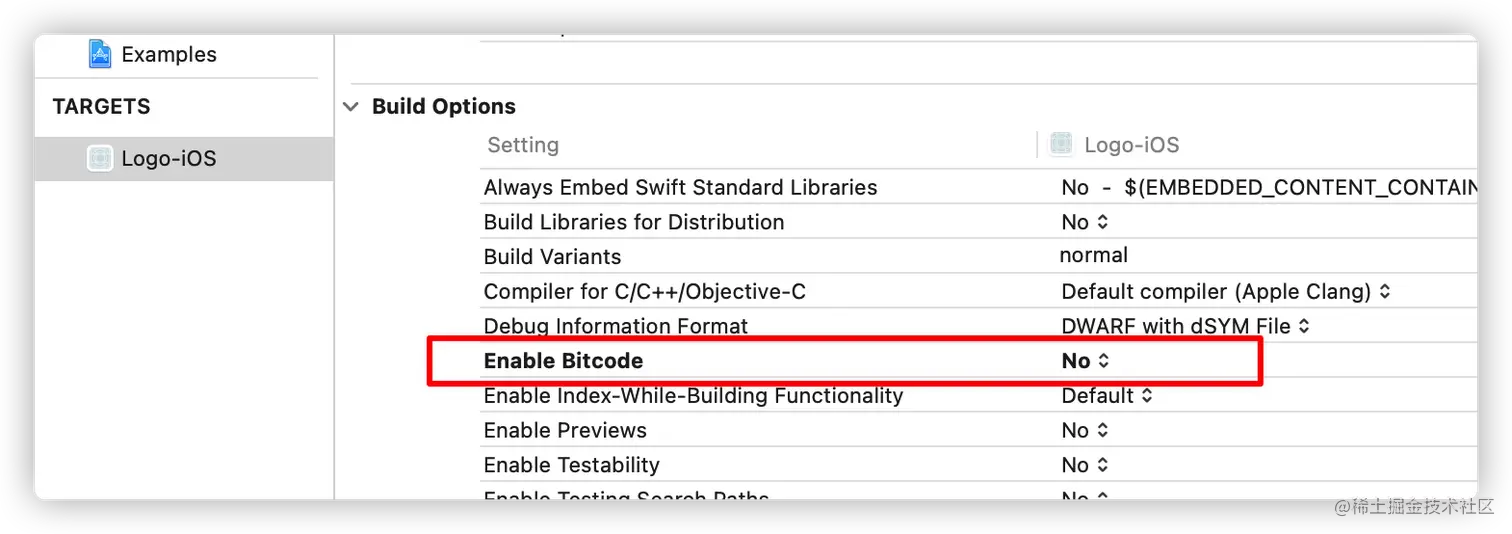Open Enable Index-While-Building Default popup
Viewport: 1512px width, 534px height.
(1107, 396)
